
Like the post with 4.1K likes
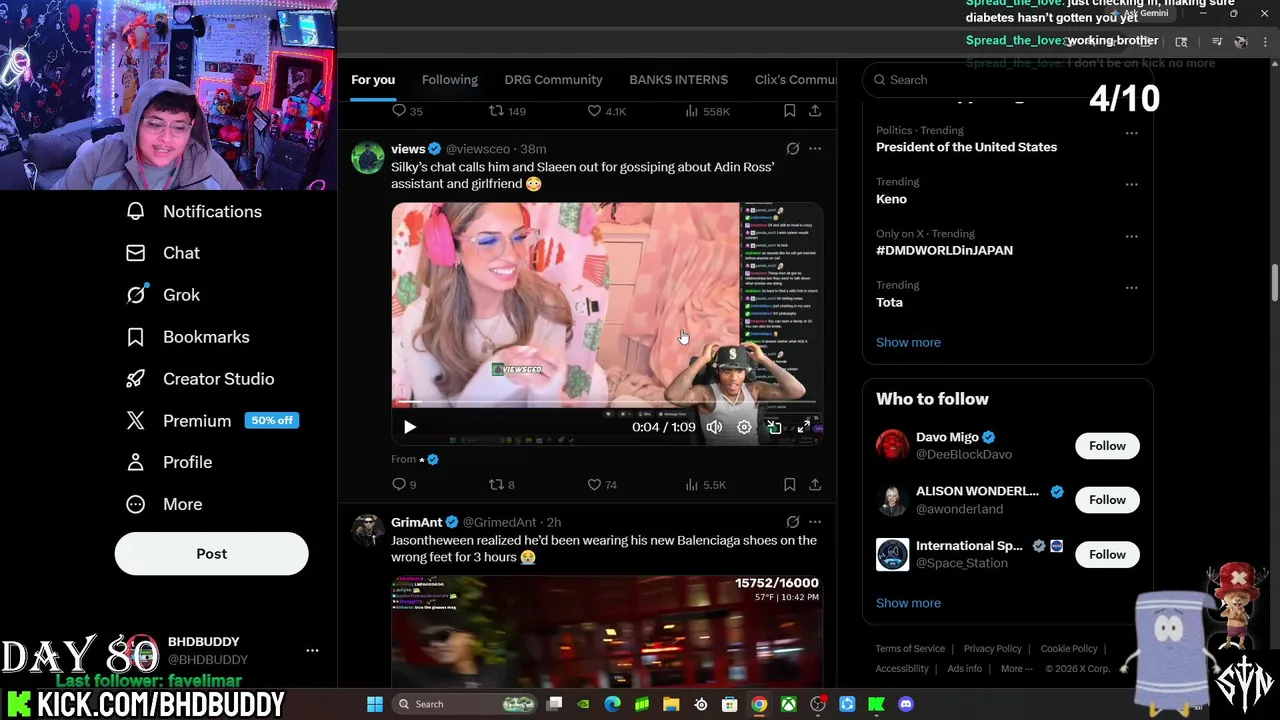coord(594,111)
